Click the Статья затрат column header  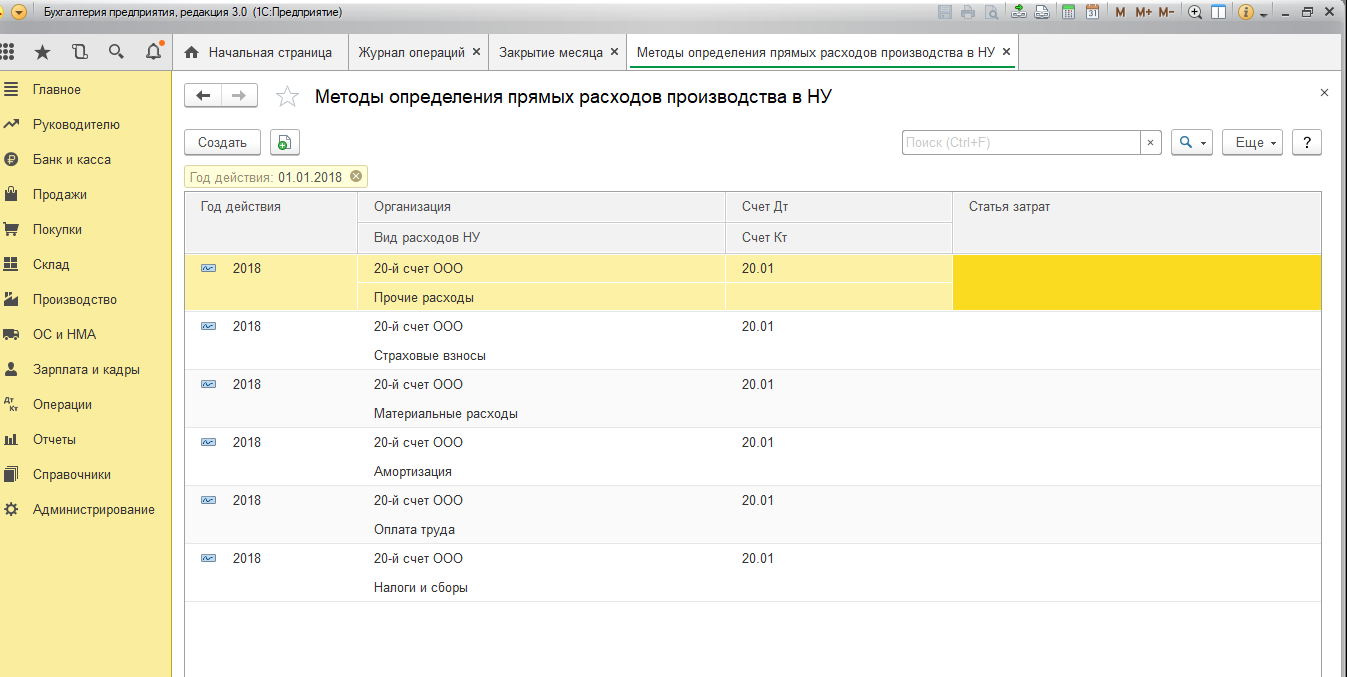(x=1137, y=222)
